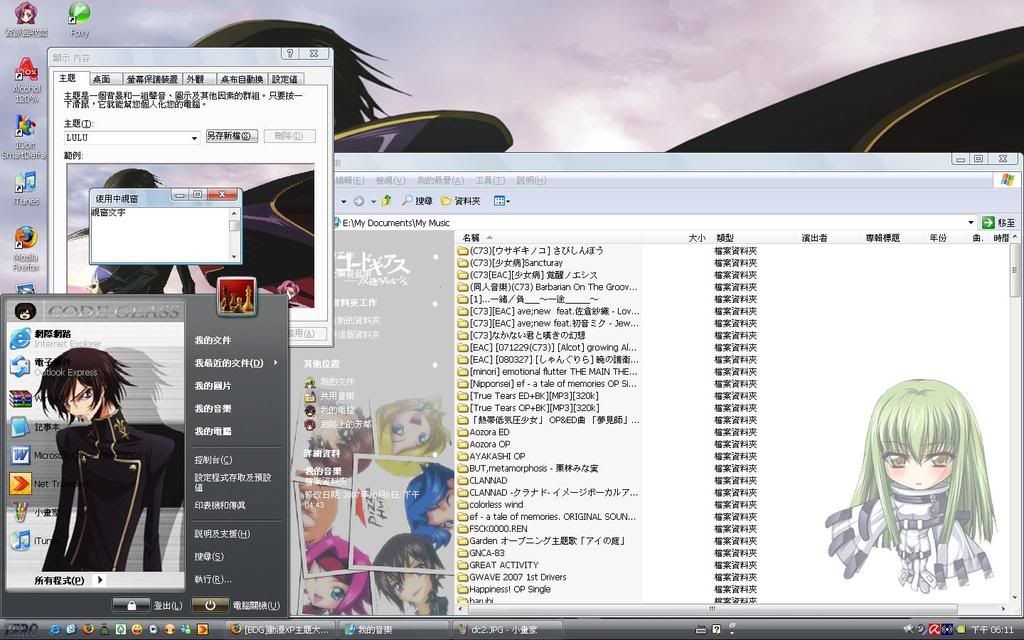Open 執行(R)... from Start menu
1024x640 pixels.
tap(213, 579)
